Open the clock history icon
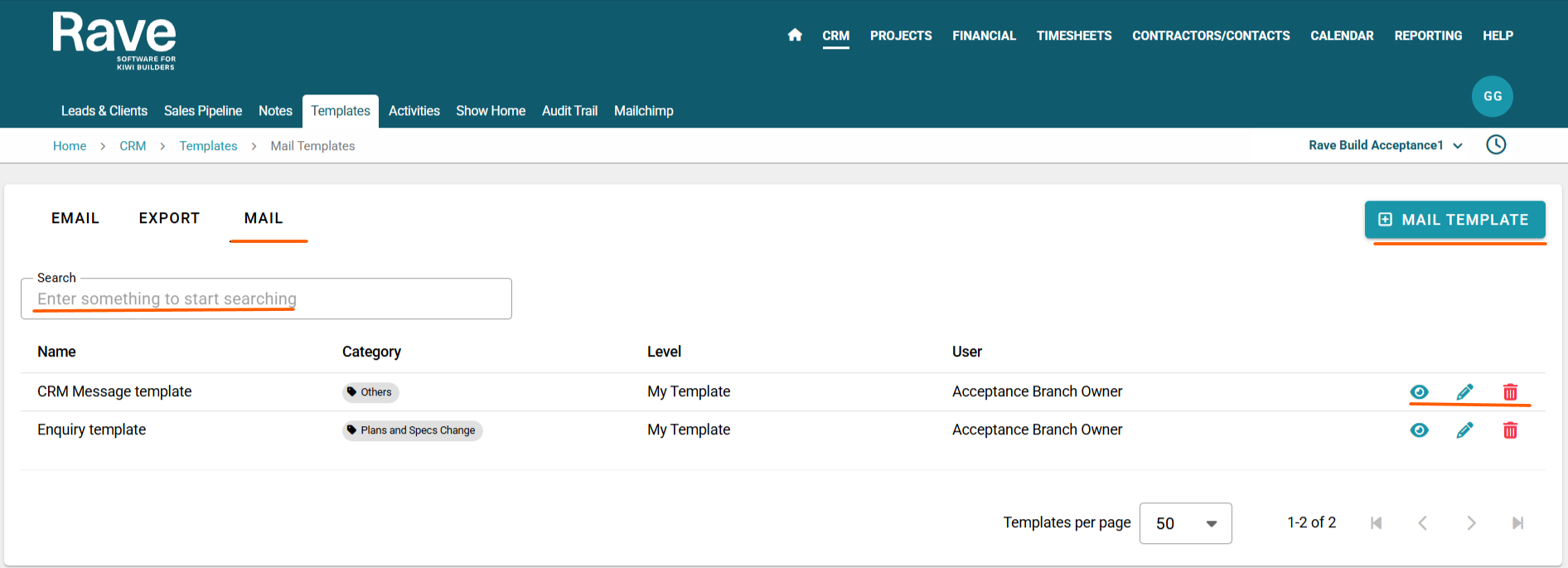Viewport: 1568px width, 568px height. click(x=1496, y=145)
